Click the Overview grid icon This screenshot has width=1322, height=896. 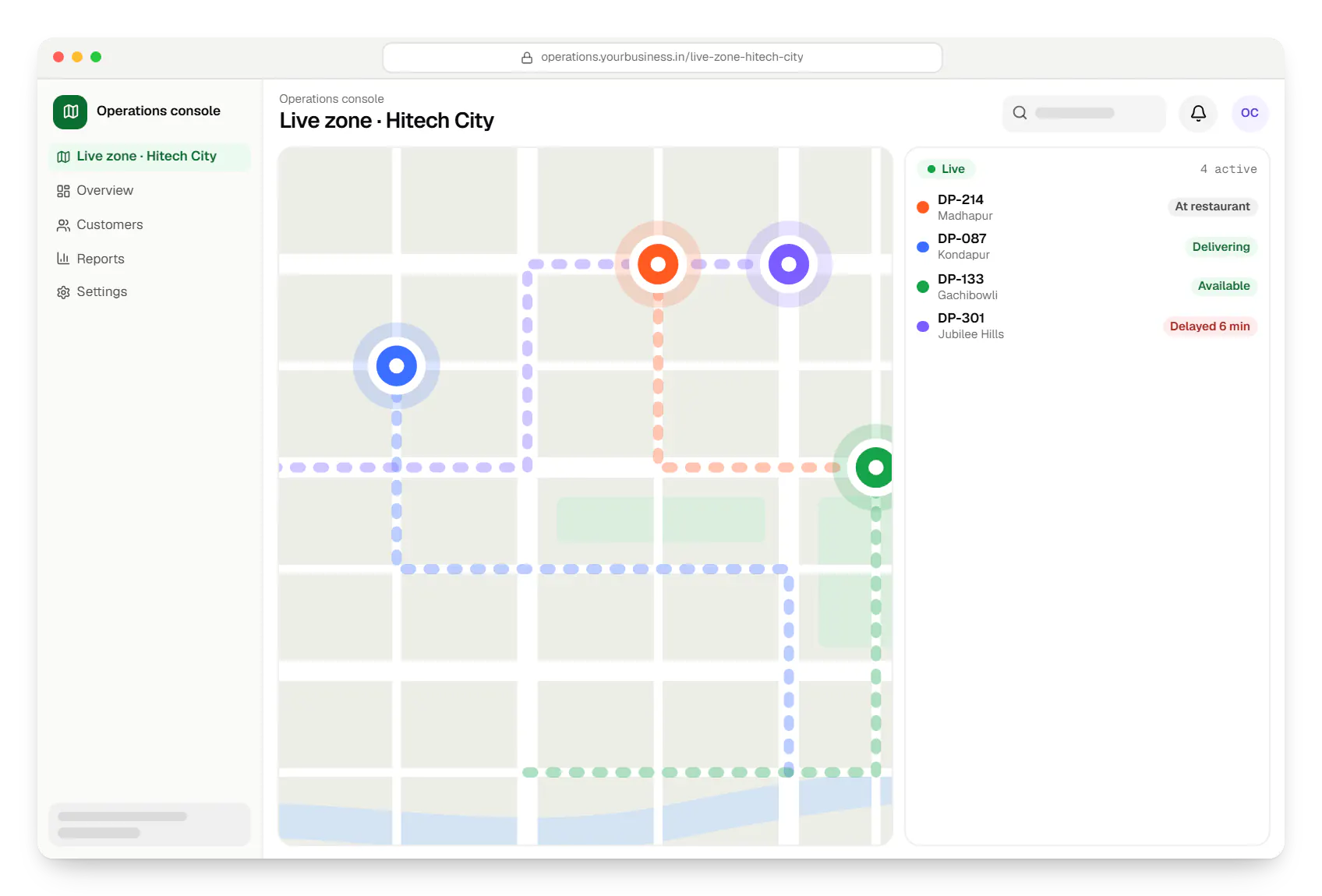pyautogui.click(x=63, y=191)
